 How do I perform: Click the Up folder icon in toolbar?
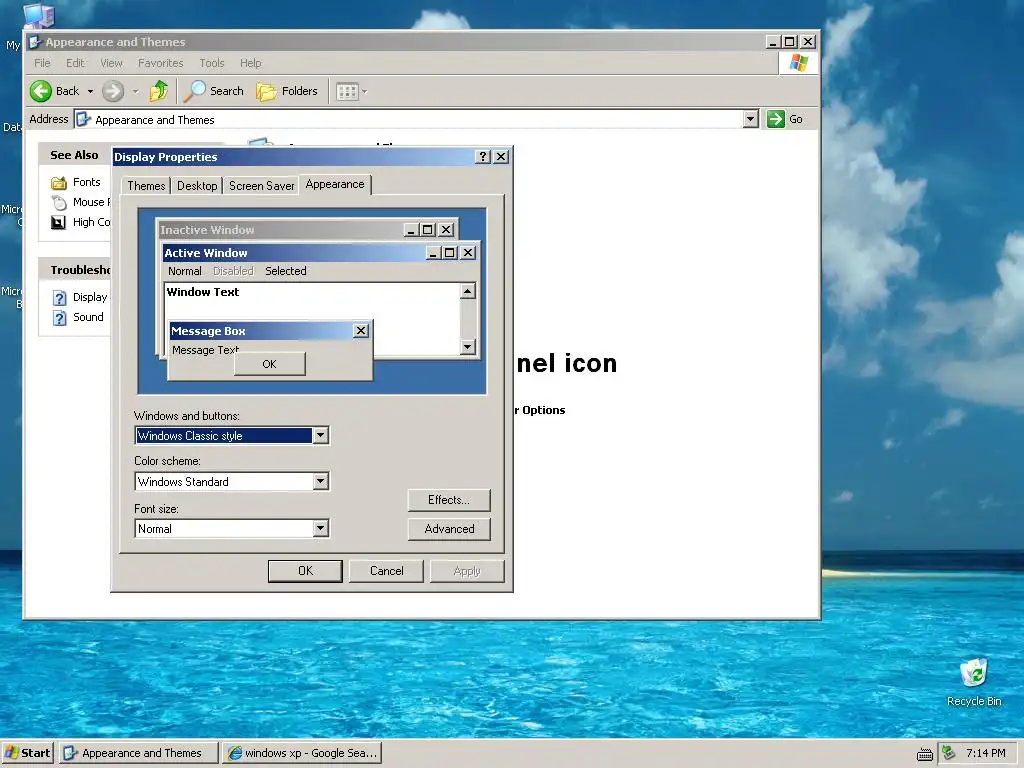tap(159, 91)
